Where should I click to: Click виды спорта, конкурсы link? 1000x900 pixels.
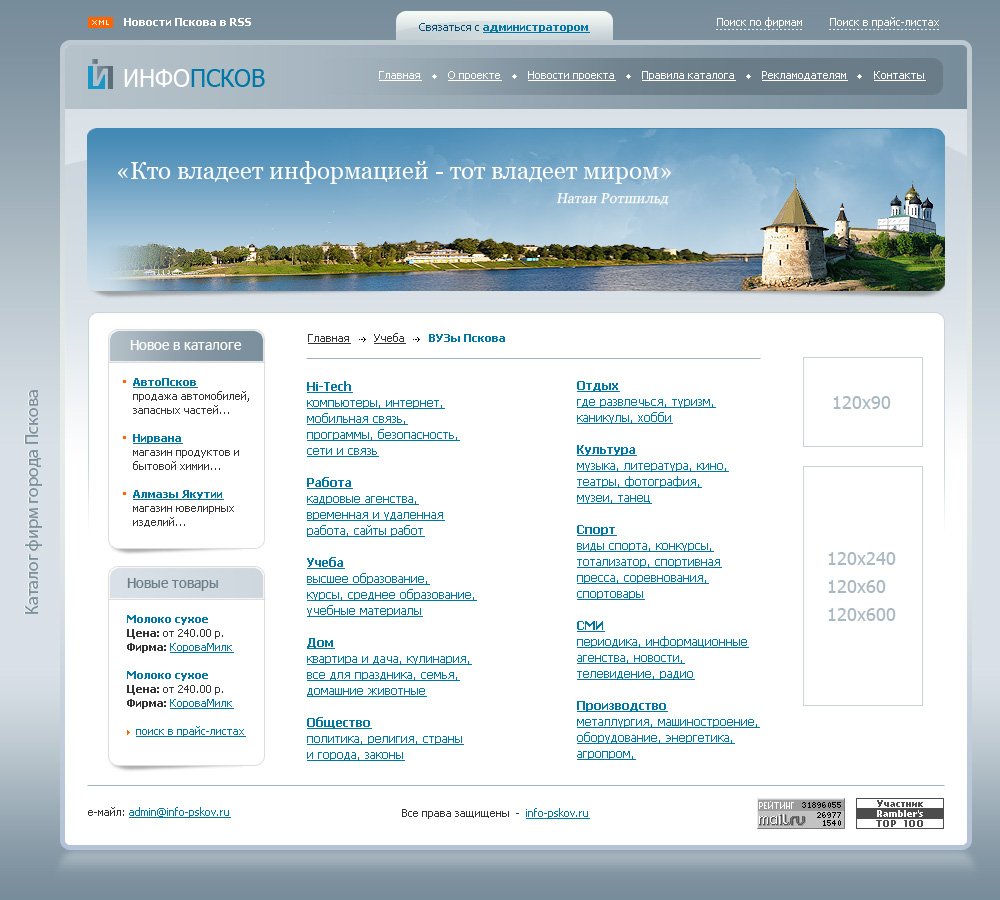645,546
